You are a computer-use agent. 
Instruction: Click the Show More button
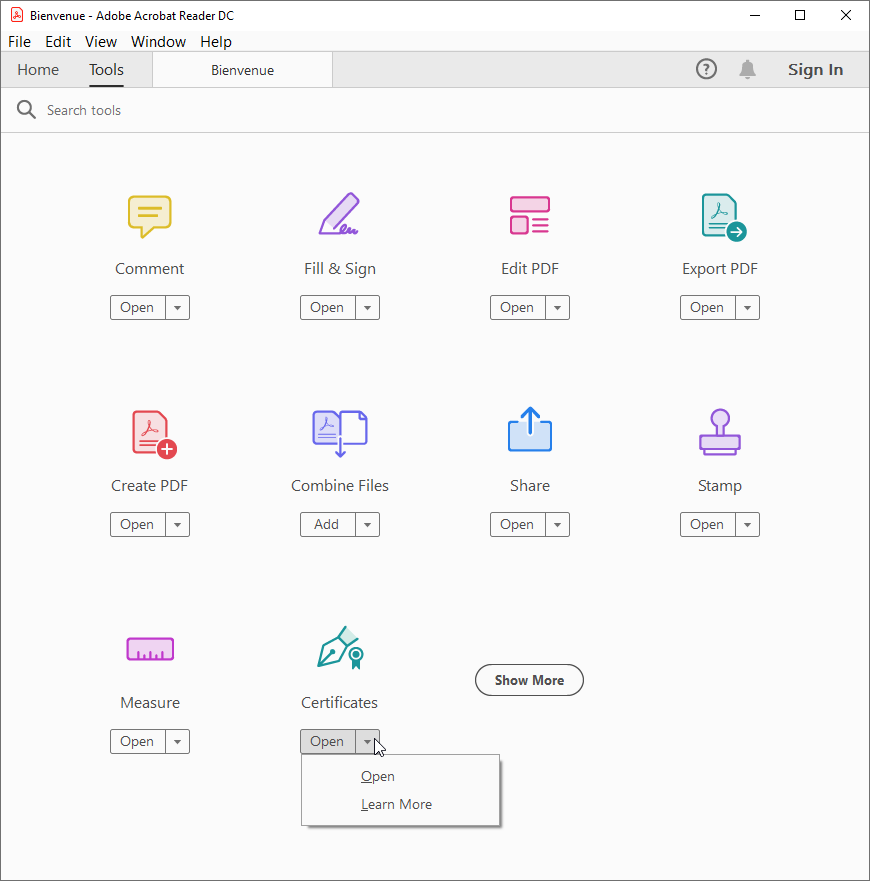pyautogui.click(x=529, y=680)
